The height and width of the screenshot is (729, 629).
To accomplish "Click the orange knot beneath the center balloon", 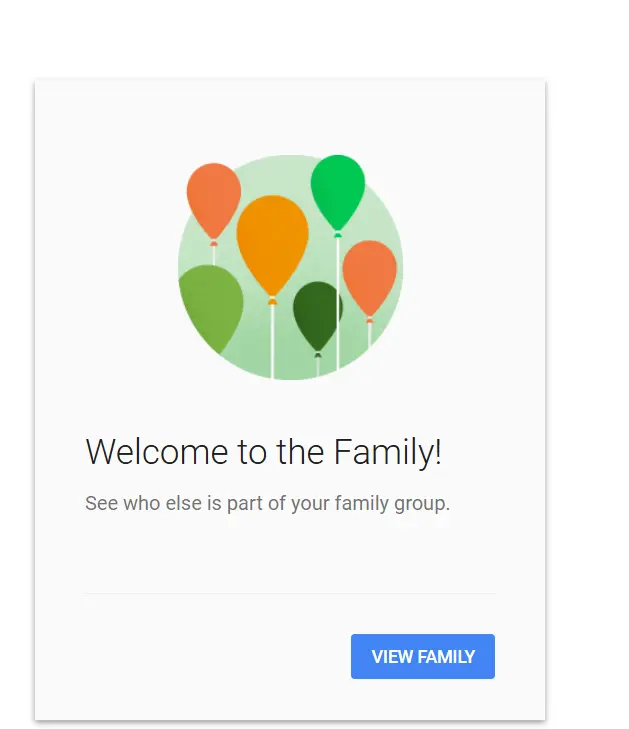I will [272, 301].
